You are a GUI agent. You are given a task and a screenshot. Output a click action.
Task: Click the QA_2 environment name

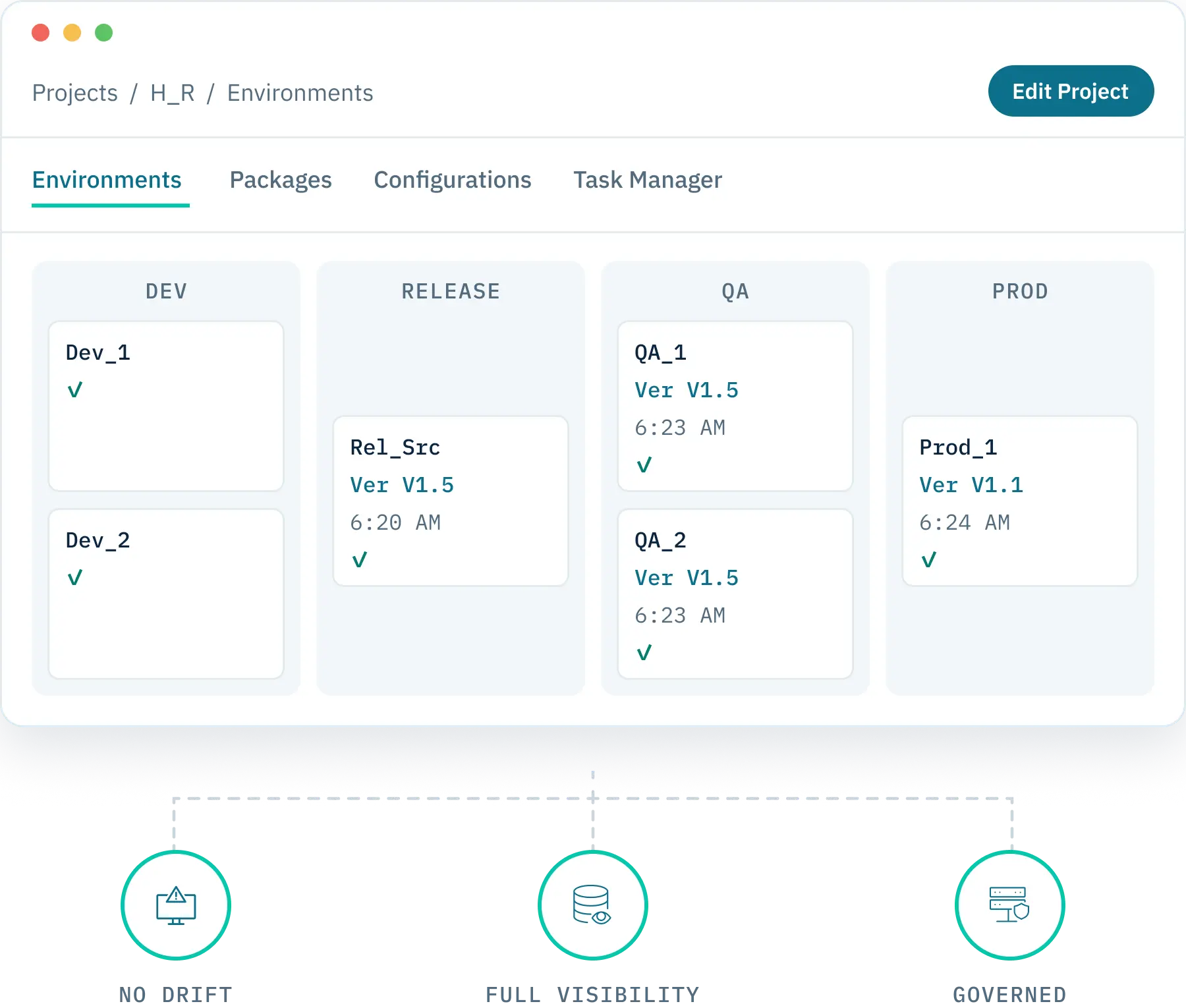[661, 540]
